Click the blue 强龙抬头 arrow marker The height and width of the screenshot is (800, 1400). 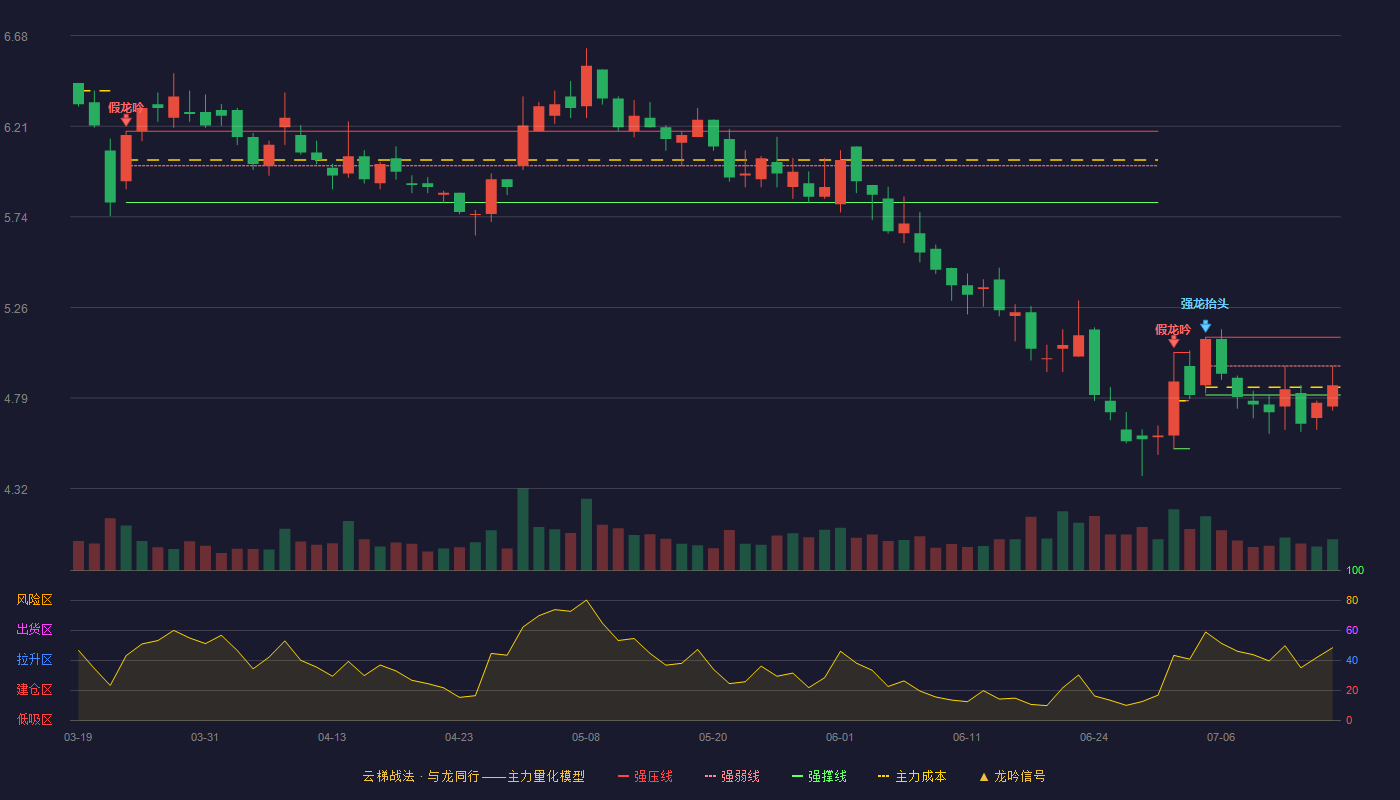coord(1205,326)
